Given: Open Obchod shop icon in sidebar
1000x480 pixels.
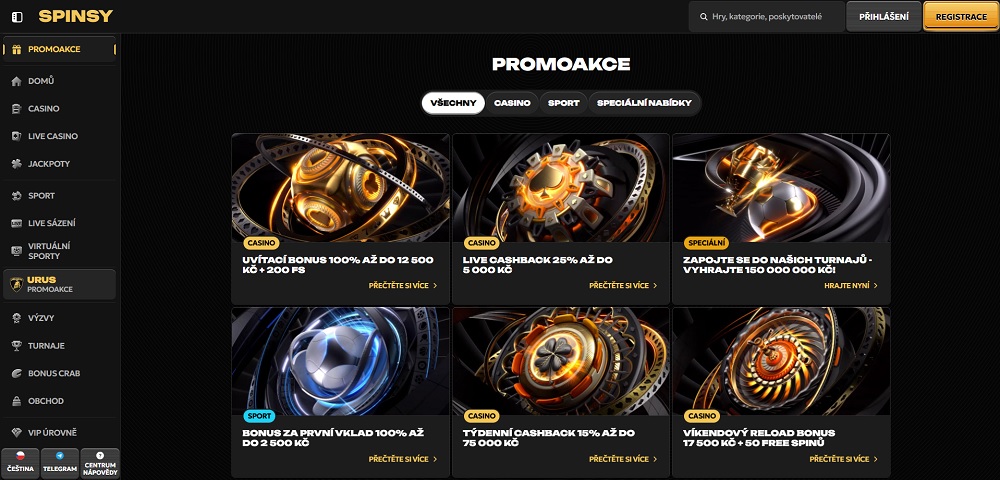Looking at the screenshot, I should (17, 401).
